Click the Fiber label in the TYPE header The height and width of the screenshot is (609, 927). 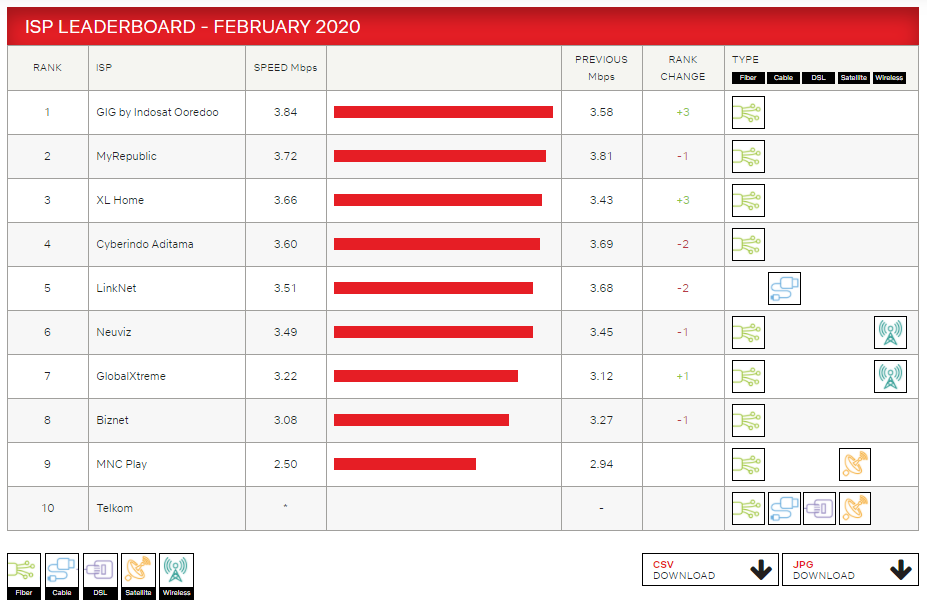point(748,77)
